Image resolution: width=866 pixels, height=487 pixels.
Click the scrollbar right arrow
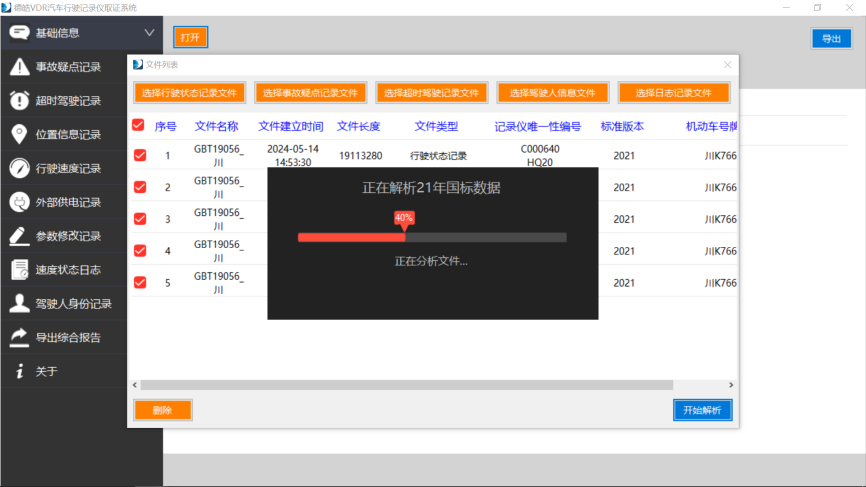[731, 385]
